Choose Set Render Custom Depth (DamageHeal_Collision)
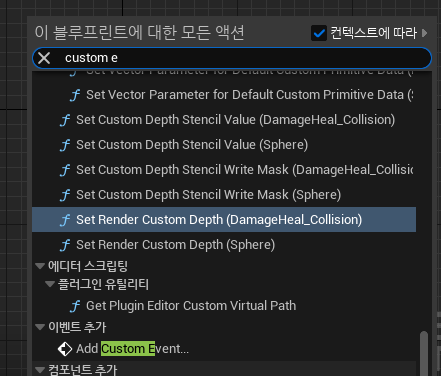 [x=224, y=220]
